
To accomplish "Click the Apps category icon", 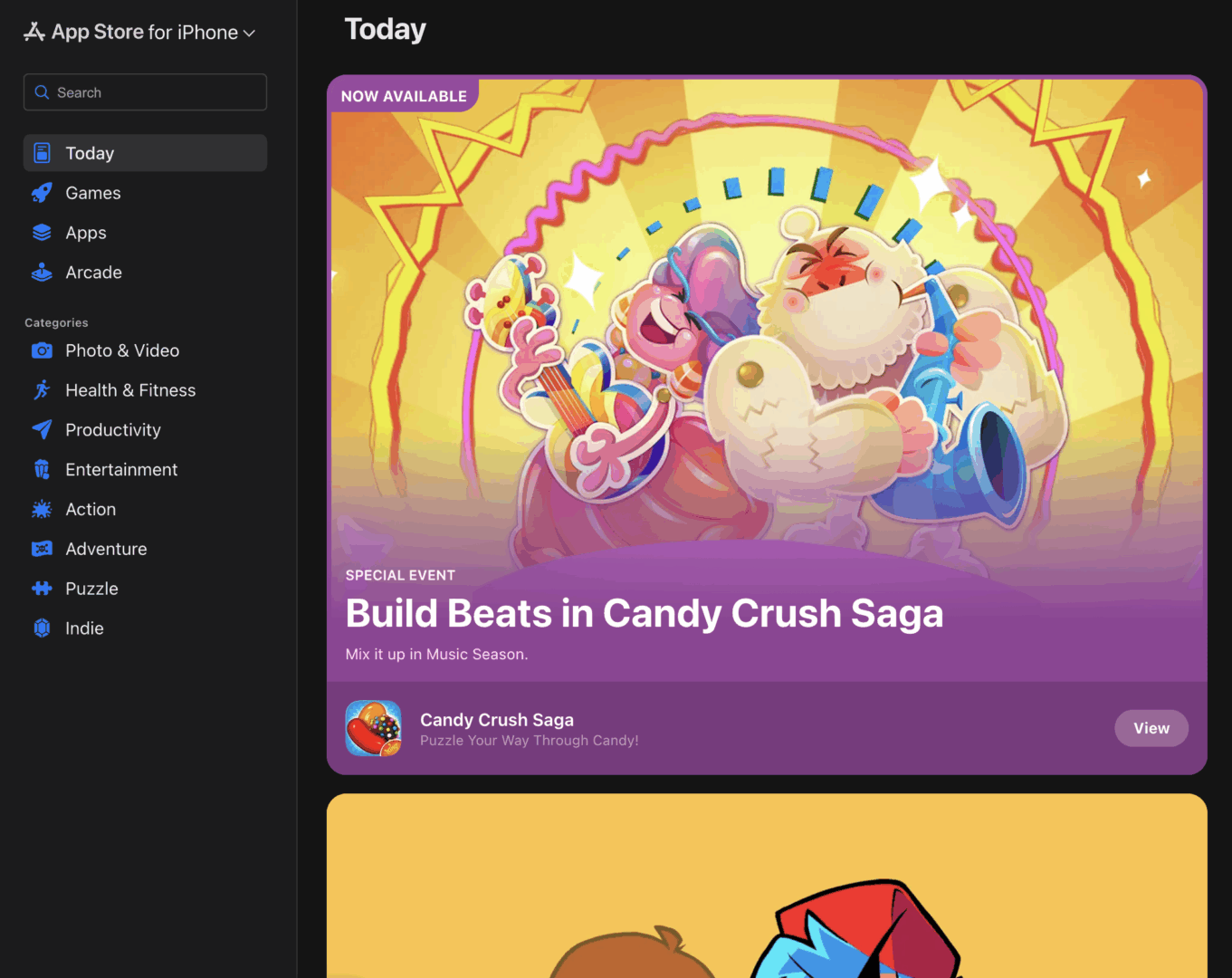I will pyautogui.click(x=42, y=232).
